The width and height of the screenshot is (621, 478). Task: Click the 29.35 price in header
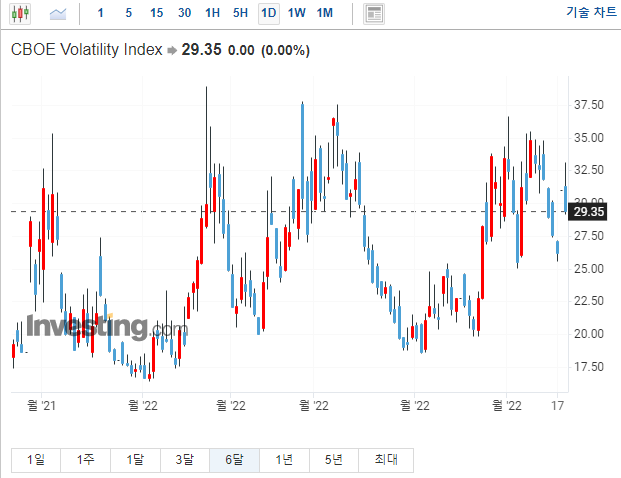click(x=201, y=50)
